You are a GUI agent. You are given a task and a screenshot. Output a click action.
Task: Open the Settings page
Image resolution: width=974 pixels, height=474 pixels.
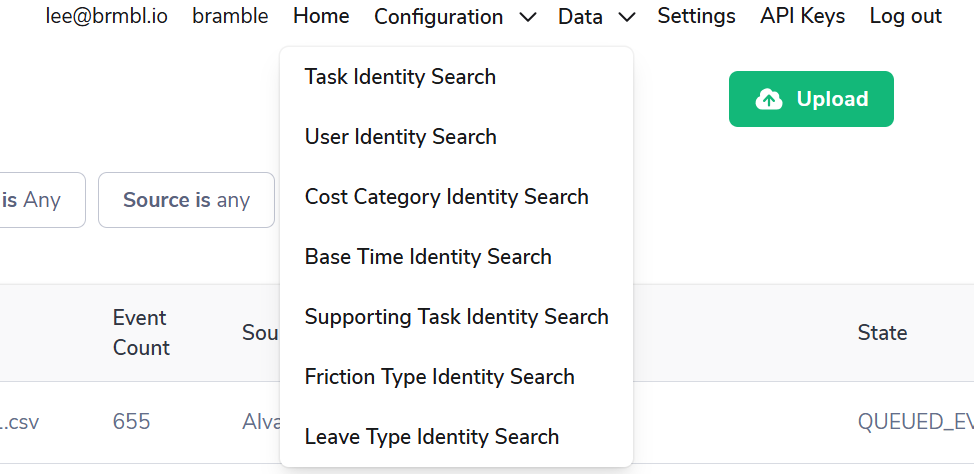tap(696, 16)
